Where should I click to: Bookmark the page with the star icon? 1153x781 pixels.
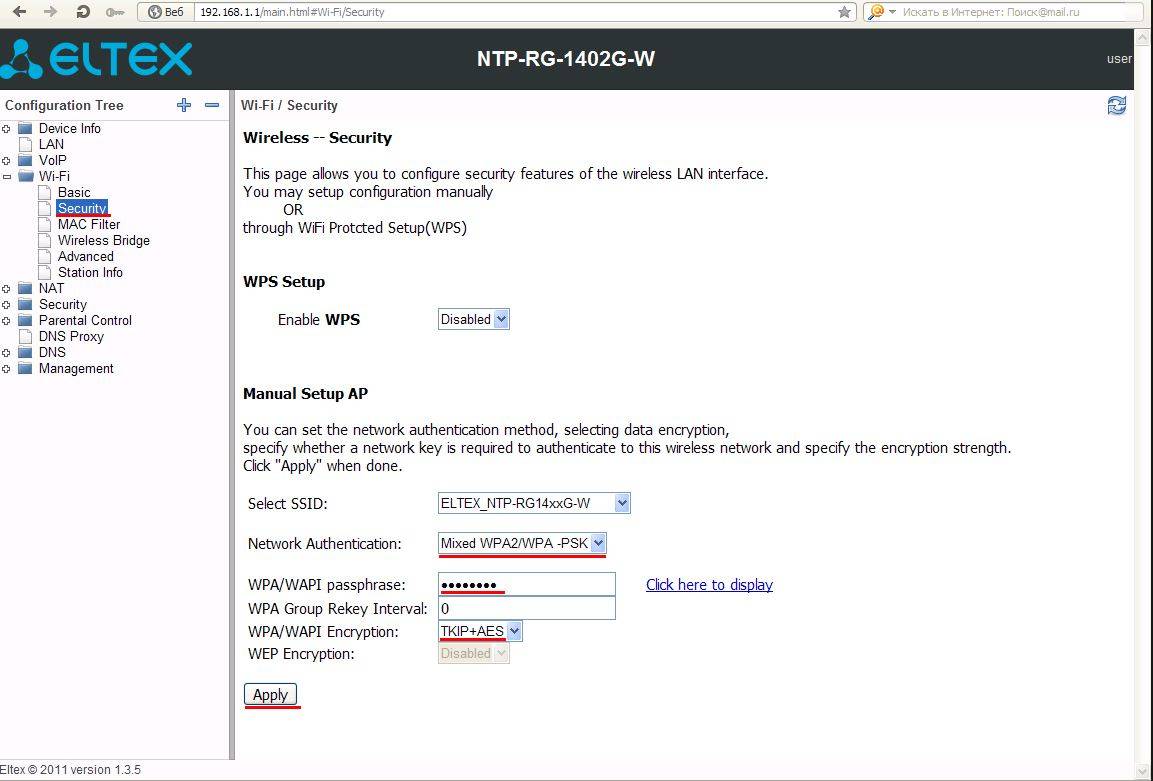point(845,12)
